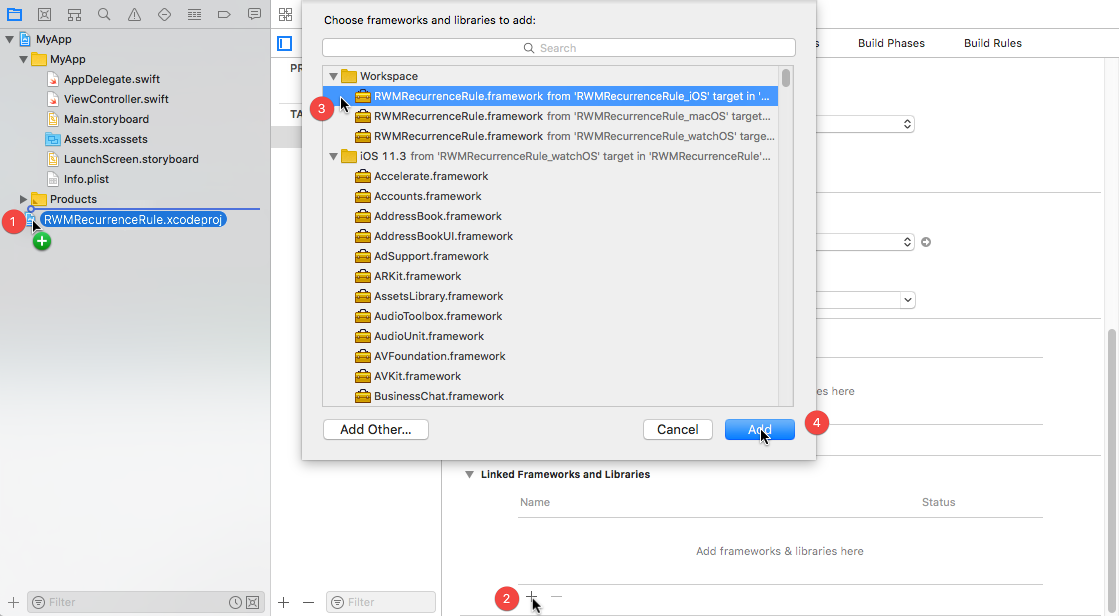Select RWMRecurrenceRule.xcodeproj in the navigator
This screenshot has height=616, width=1119.
(133, 220)
